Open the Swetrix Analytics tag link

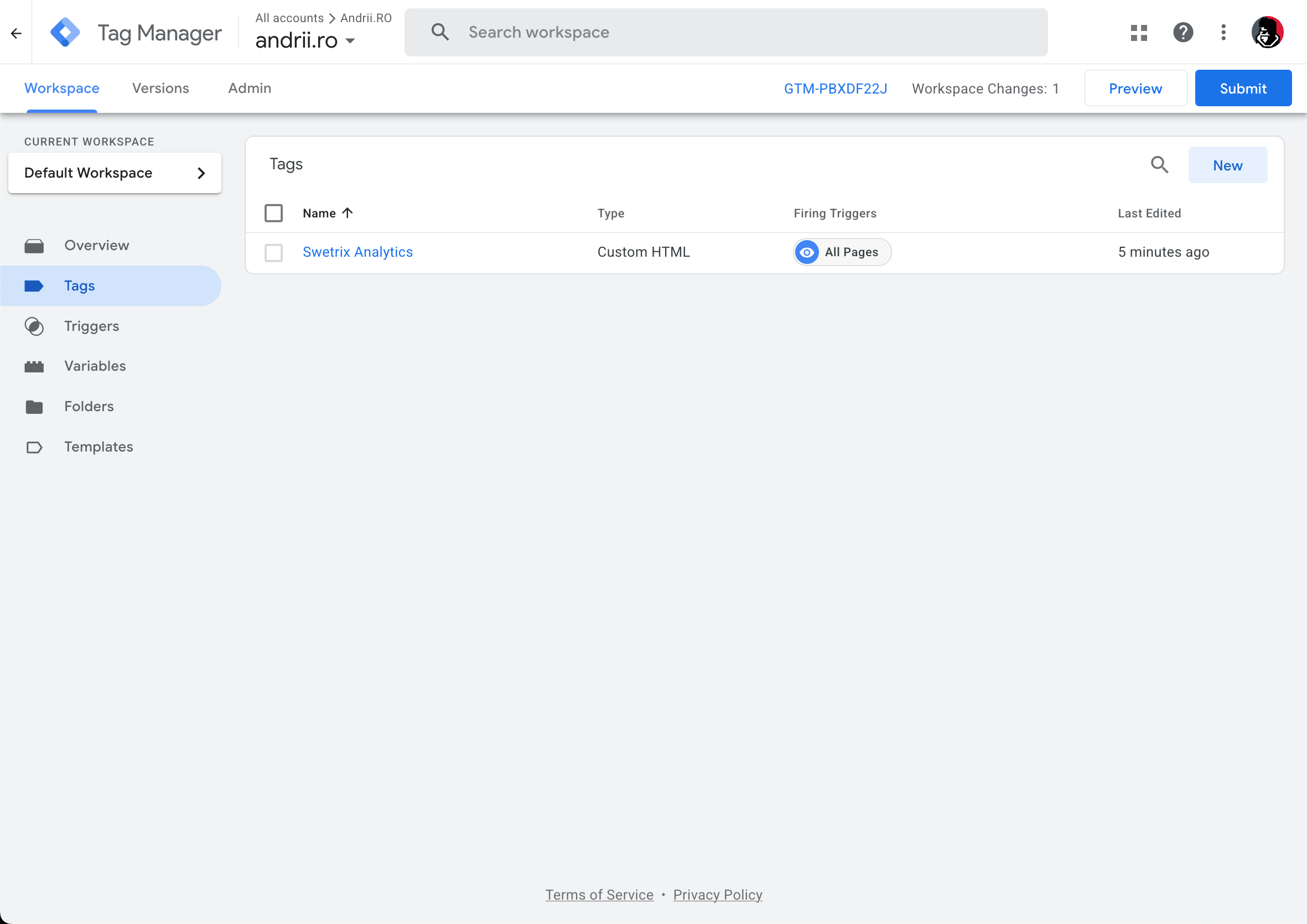(x=357, y=252)
